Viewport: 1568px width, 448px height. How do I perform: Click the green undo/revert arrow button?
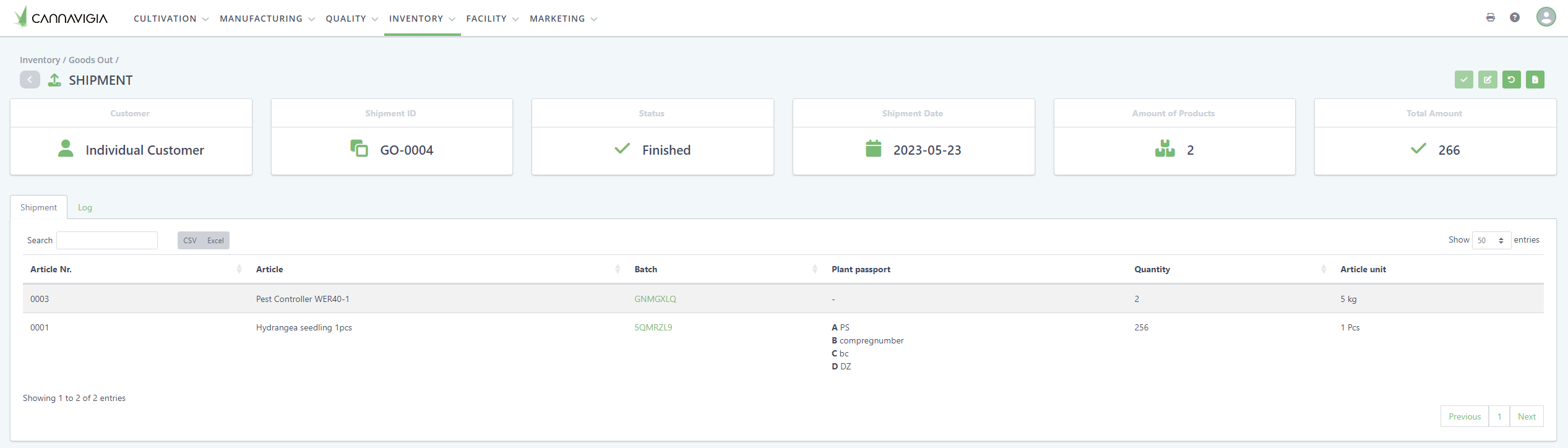click(1511, 80)
